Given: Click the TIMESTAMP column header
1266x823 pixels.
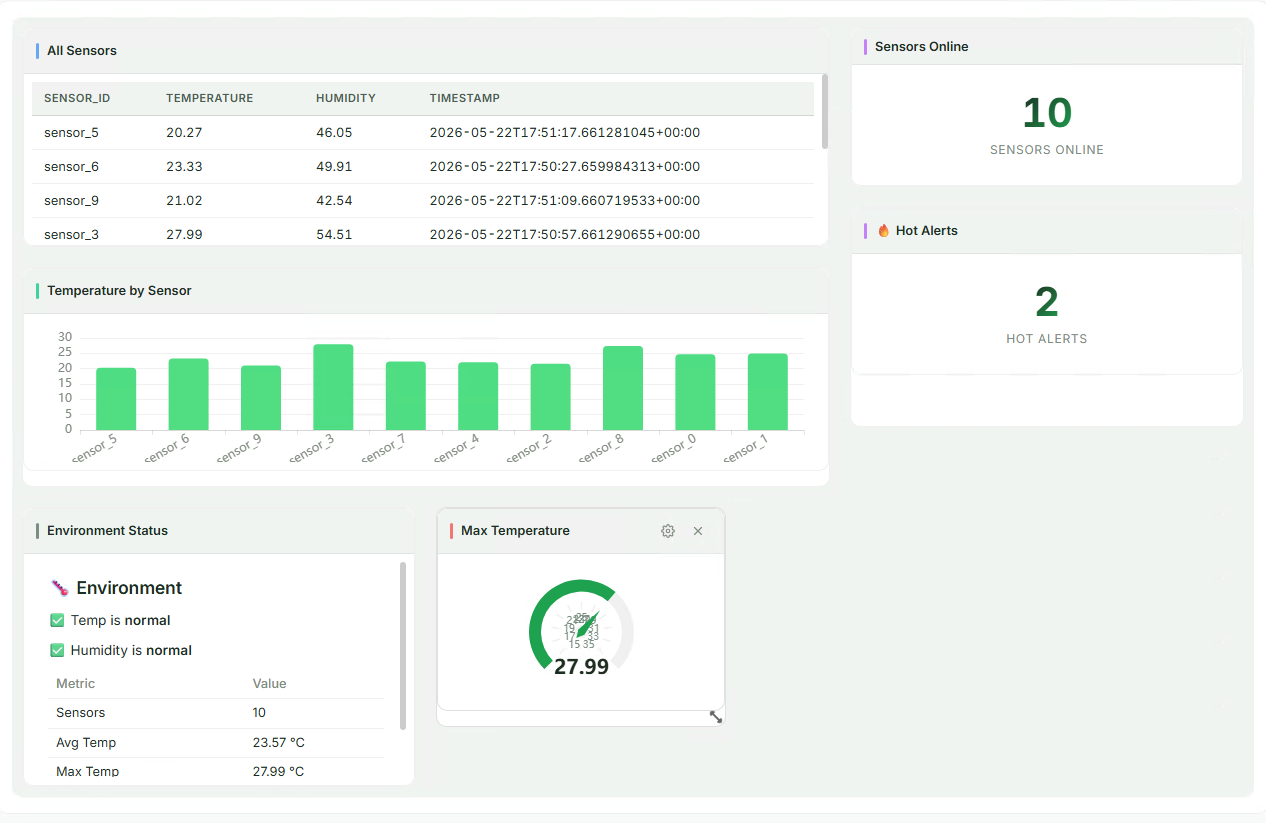Looking at the screenshot, I should pos(465,98).
